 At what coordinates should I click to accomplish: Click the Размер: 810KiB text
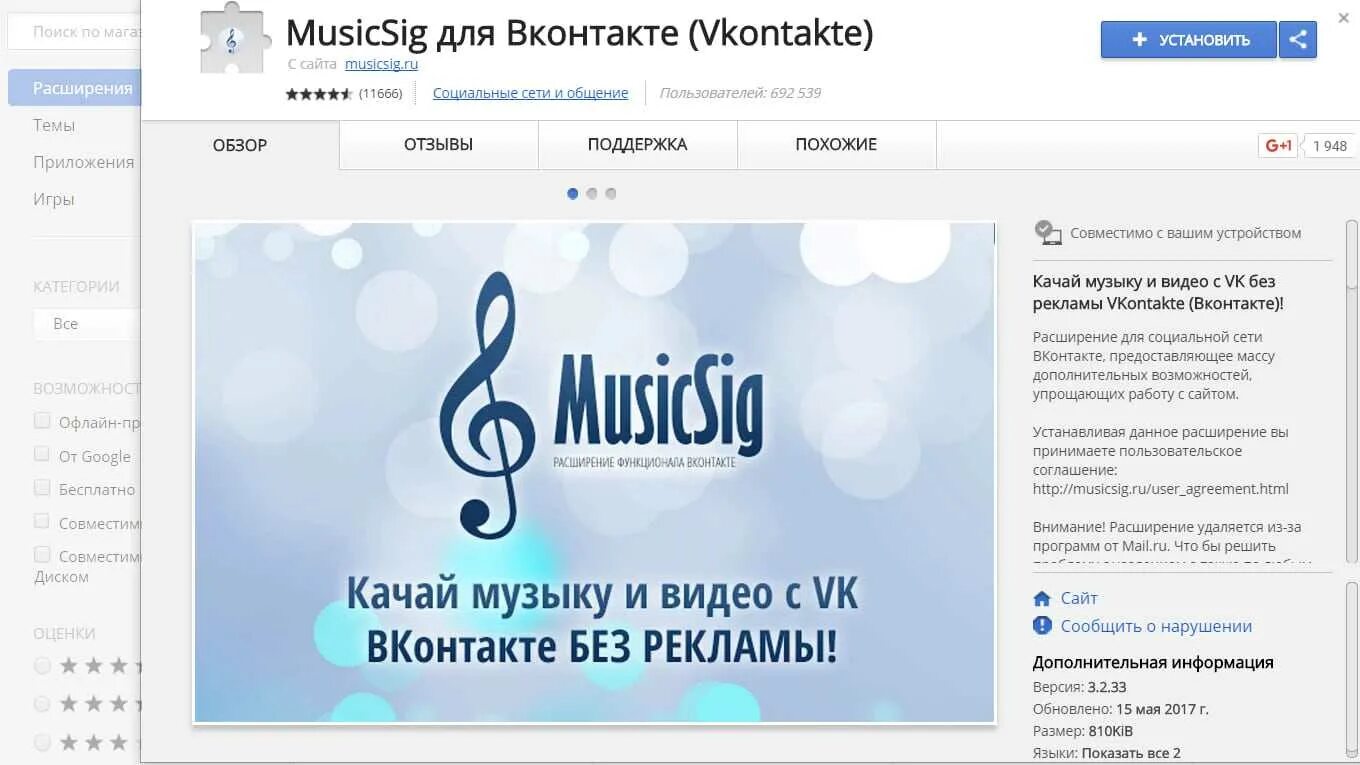[x=1083, y=731]
